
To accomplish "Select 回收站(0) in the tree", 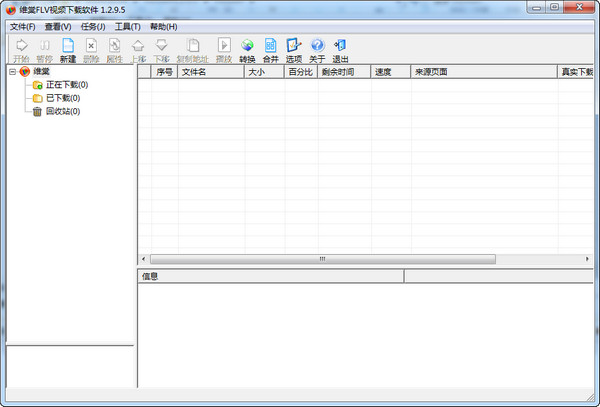I will pos(63,112).
